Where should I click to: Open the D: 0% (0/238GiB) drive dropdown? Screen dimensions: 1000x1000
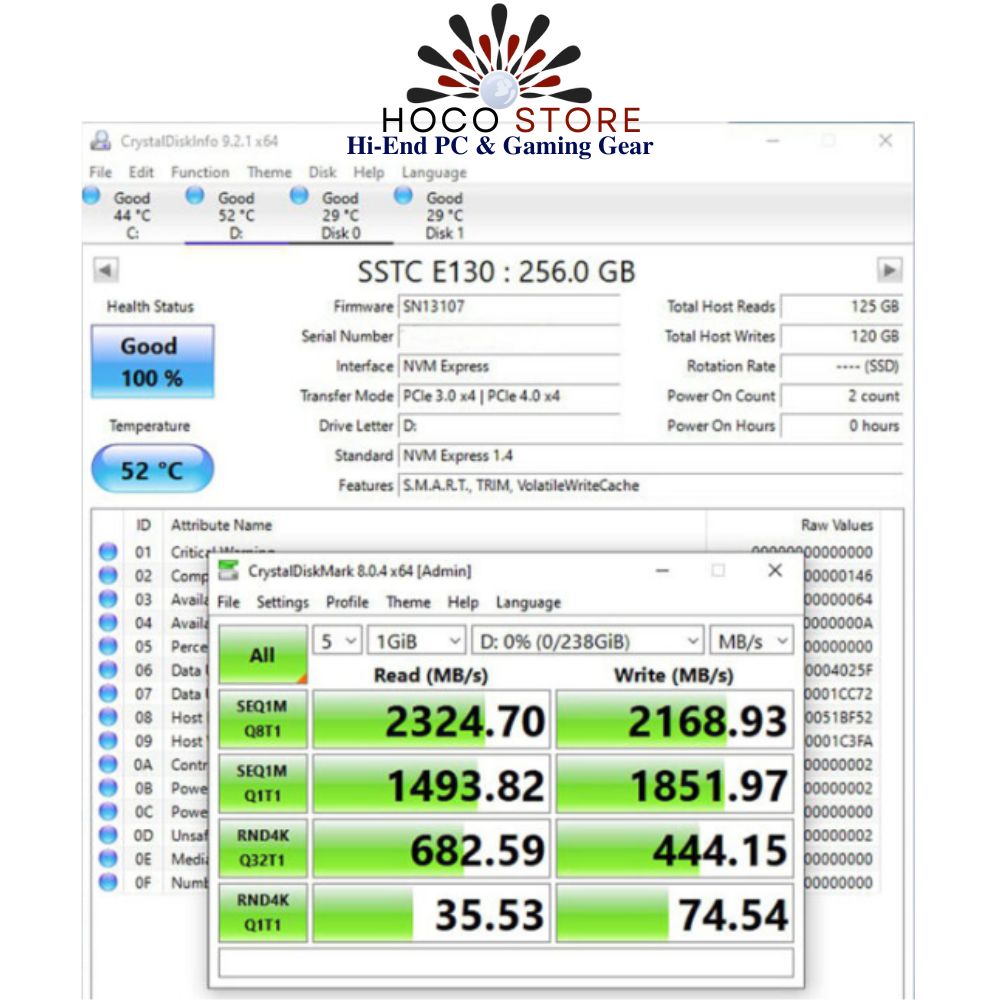pyautogui.click(x=587, y=641)
